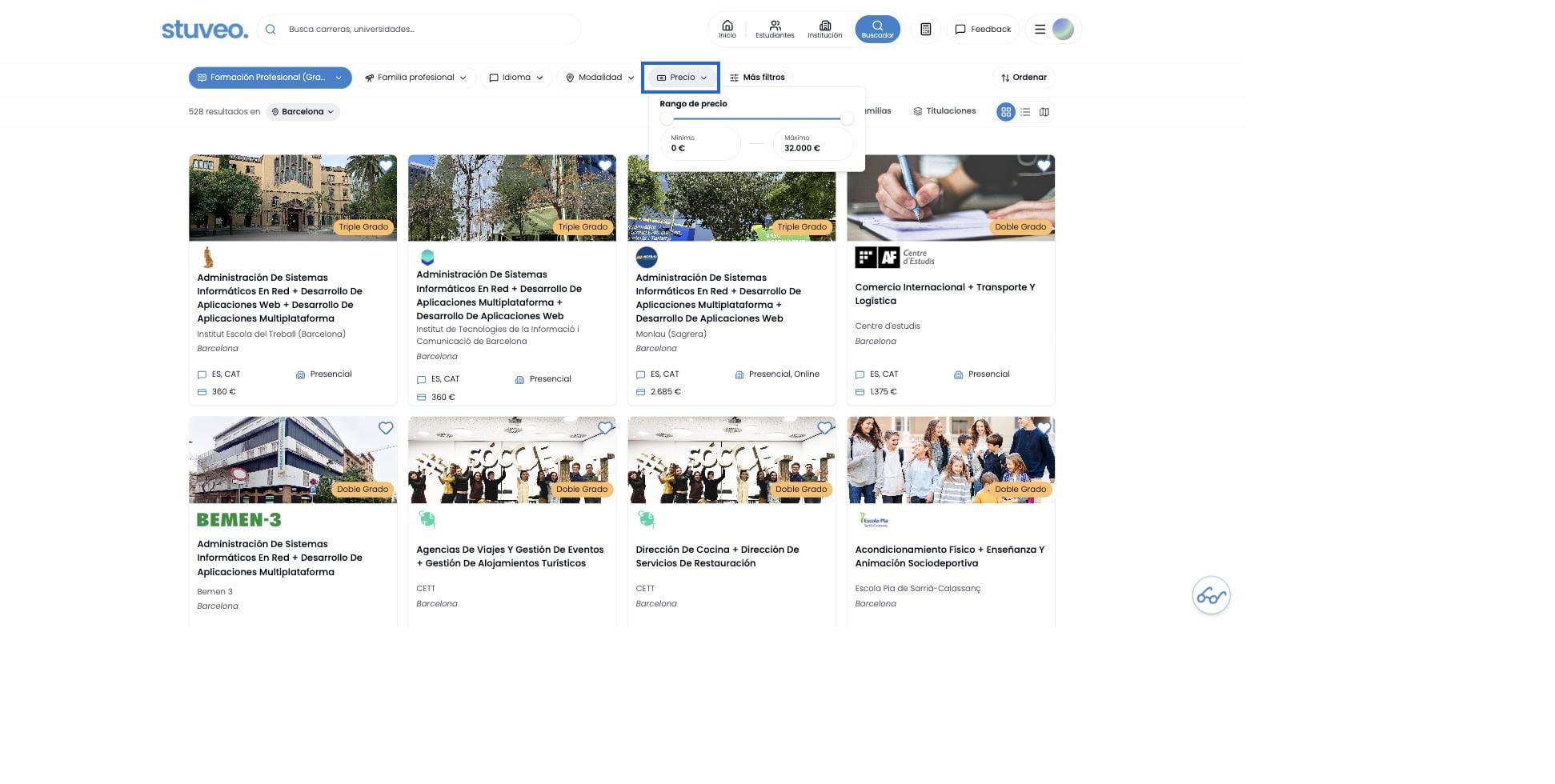Go to Inicio home icon
Viewport: 1555px width, 784px height.
pos(727,29)
